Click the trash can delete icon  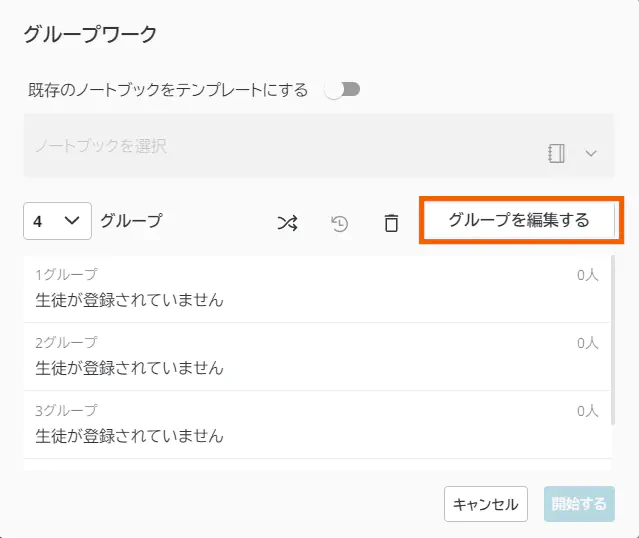(x=391, y=223)
